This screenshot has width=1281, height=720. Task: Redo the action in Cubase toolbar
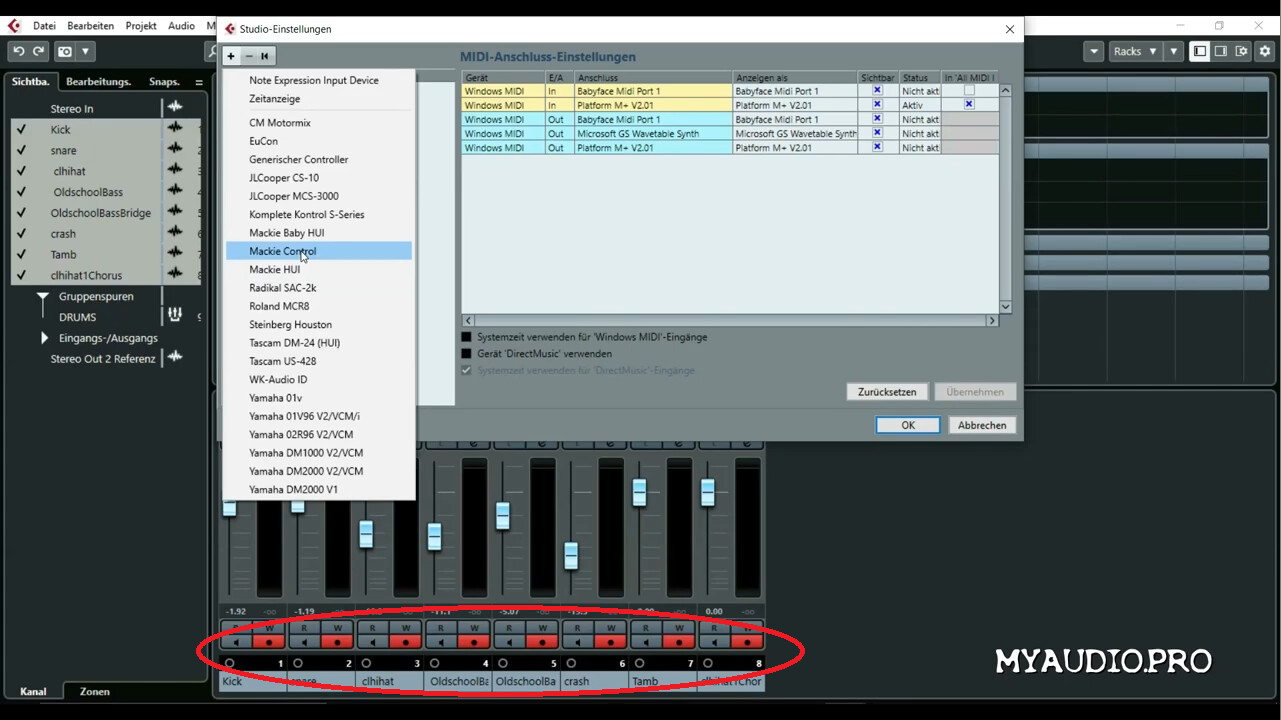(x=39, y=51)
